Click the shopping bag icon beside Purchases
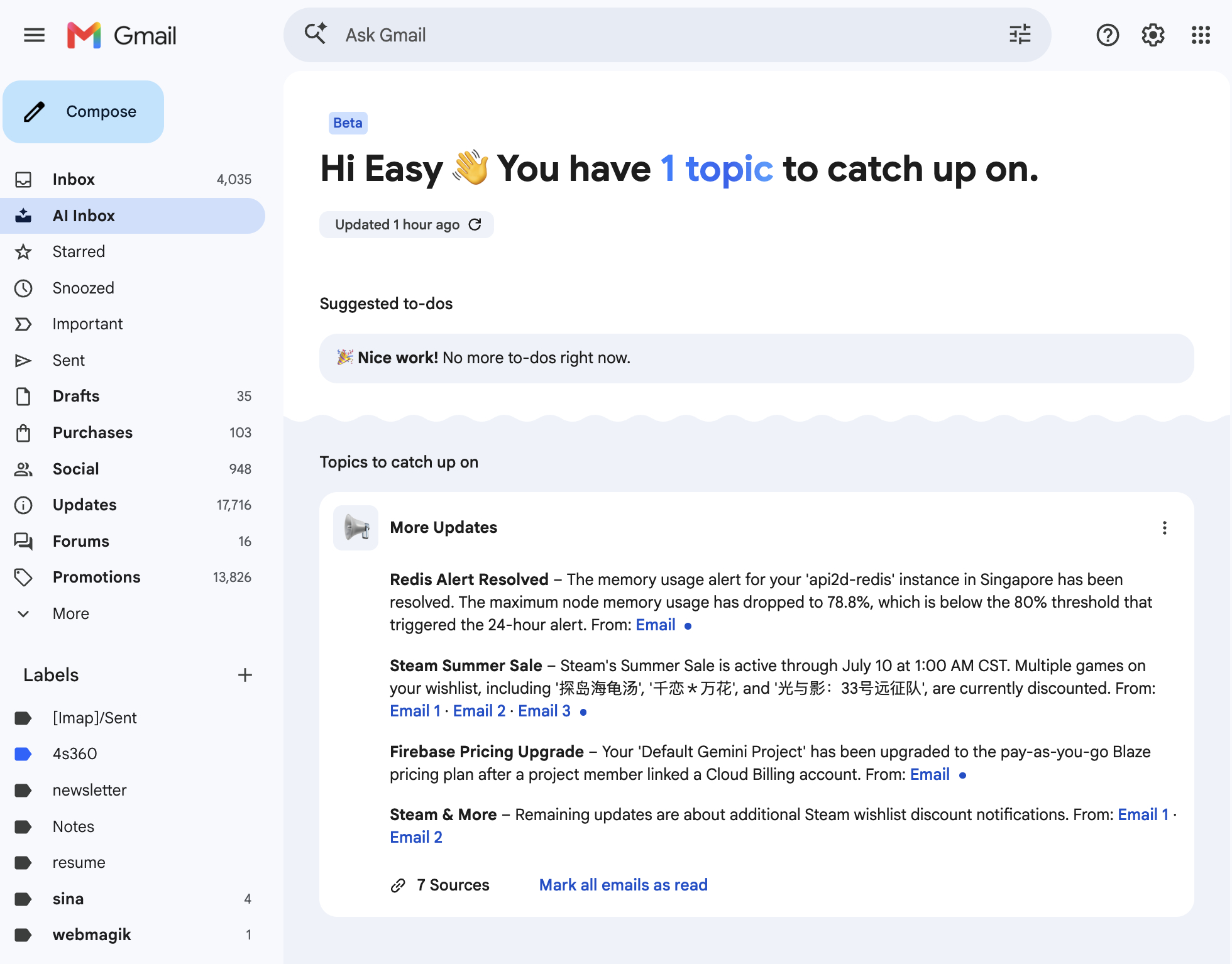 tap(23, 433)
